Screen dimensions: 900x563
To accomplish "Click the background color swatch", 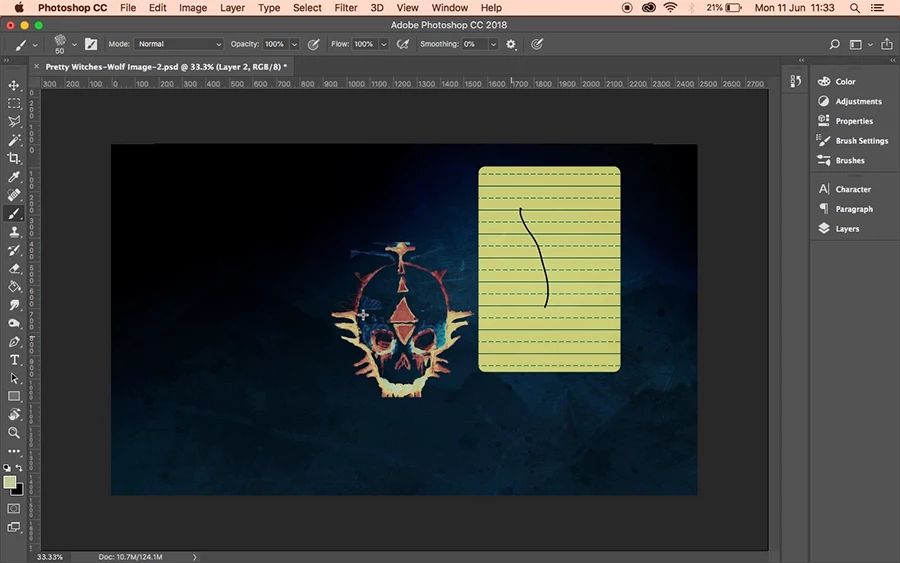I will coord(19,491).
